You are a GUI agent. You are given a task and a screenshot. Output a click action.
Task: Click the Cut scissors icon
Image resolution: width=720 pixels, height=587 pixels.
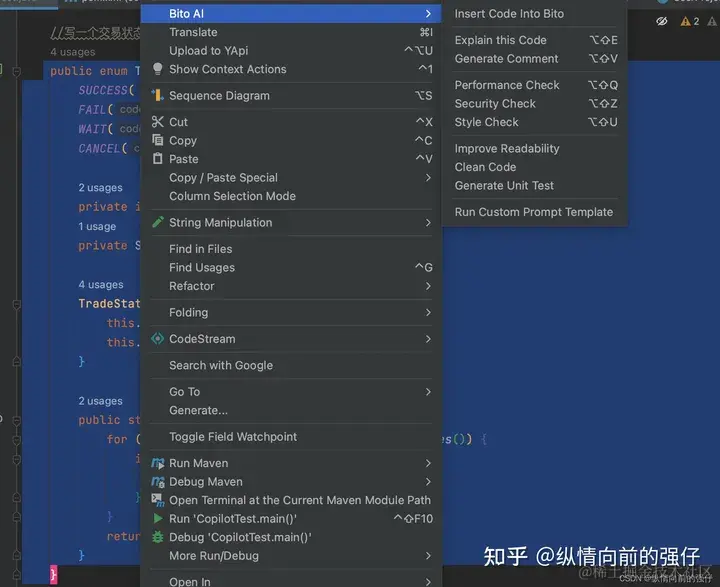click(158, 122)
